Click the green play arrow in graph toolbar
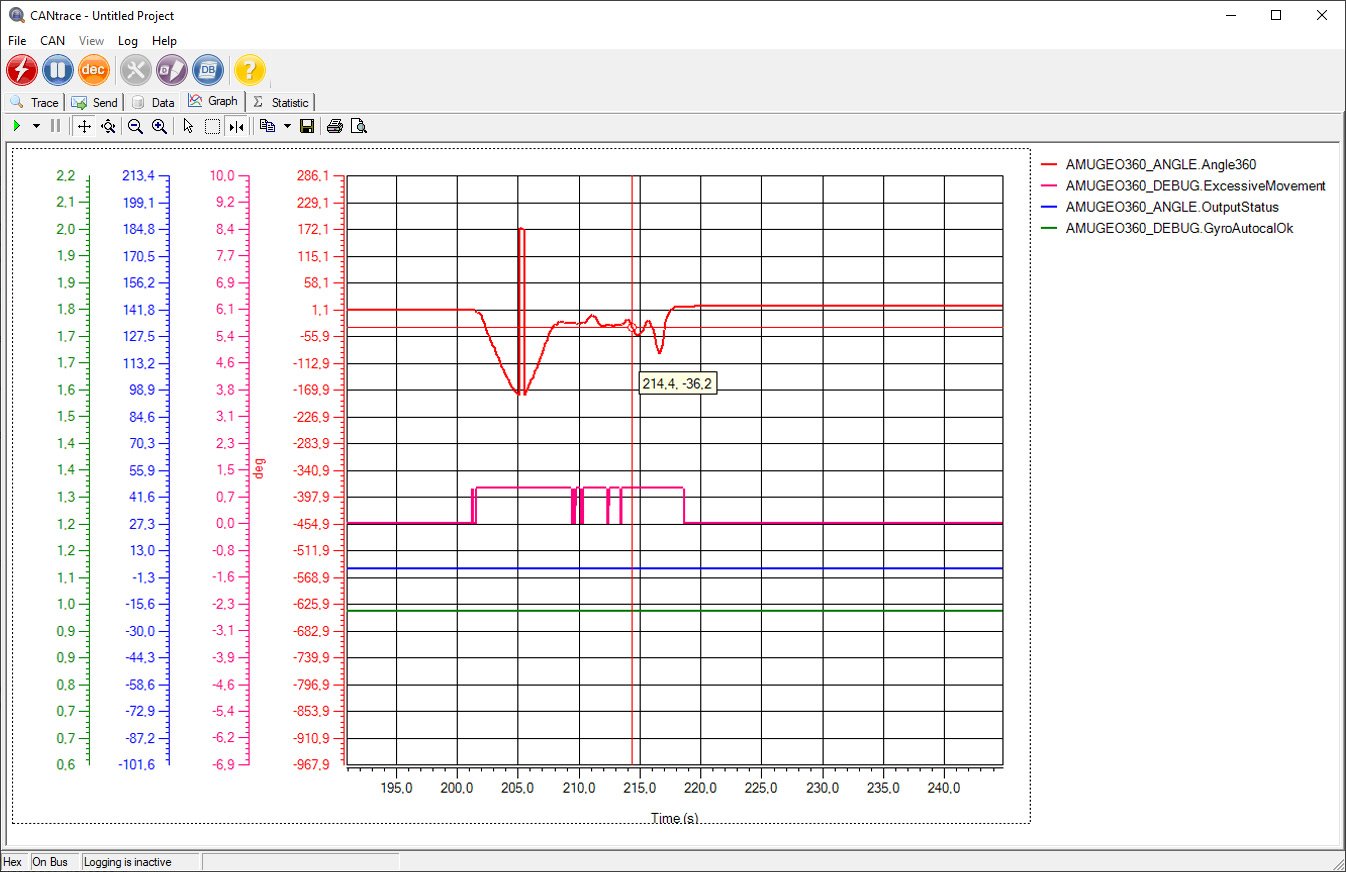The image size is (1346, 872). 17,126
